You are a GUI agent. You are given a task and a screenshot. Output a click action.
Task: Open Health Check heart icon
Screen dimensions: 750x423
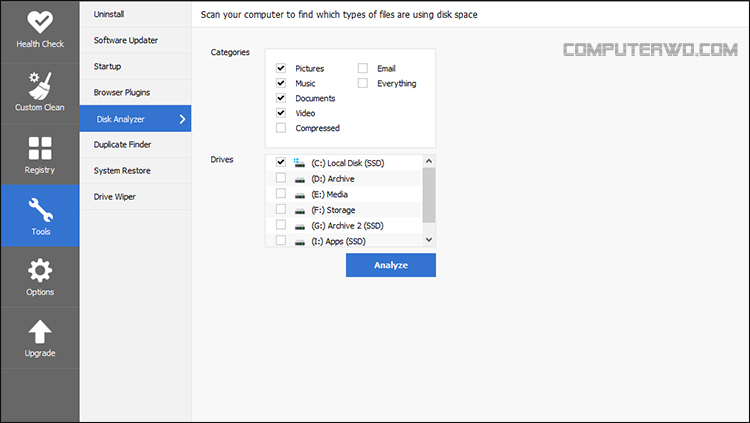click(x=40, y=22)
